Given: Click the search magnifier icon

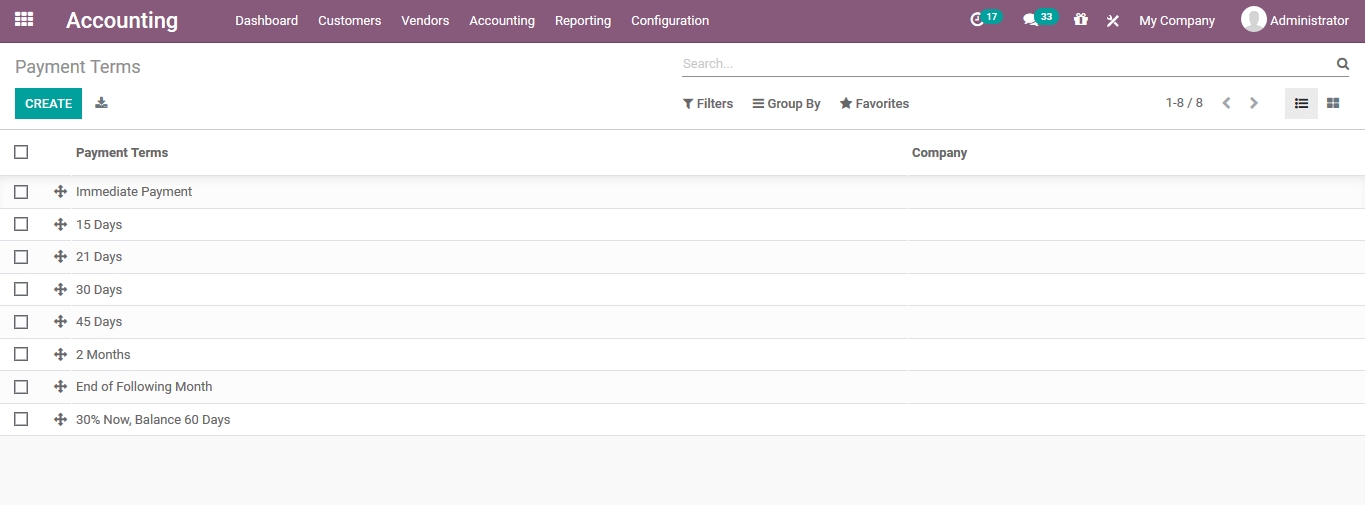Looking at the screenshot, I should [1343, 64].
